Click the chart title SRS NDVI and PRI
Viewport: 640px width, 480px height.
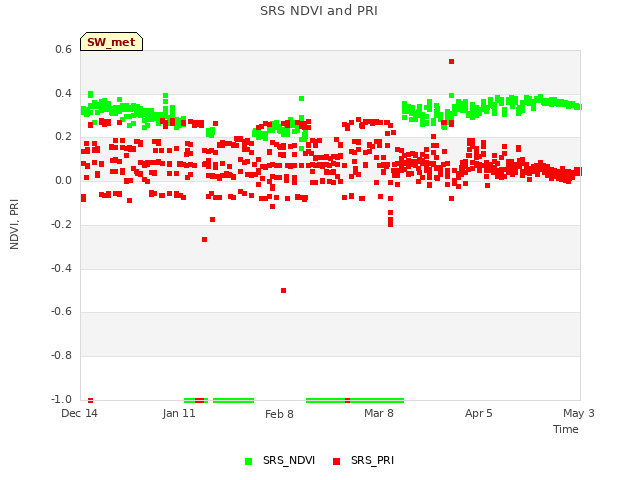coord(319,11)
